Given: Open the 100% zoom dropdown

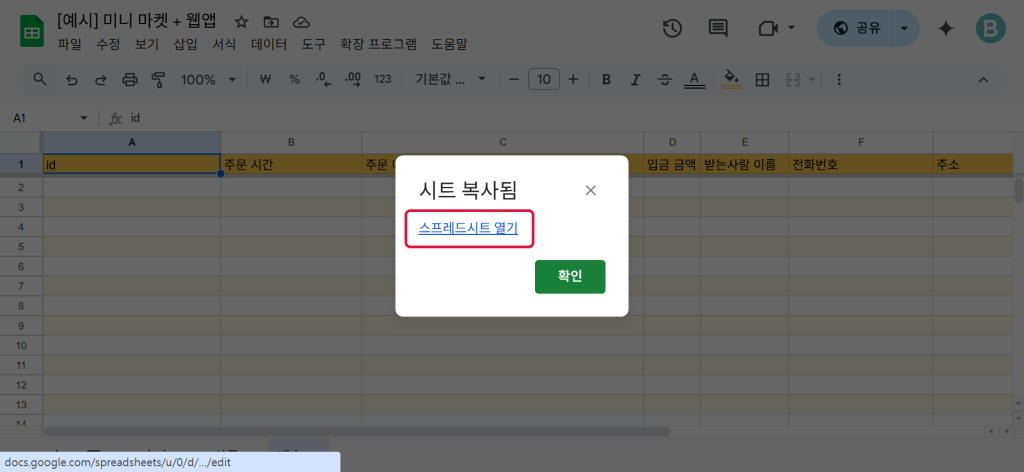Looking at the screenshot, I should pyautogui.click(x=208, y=79).
